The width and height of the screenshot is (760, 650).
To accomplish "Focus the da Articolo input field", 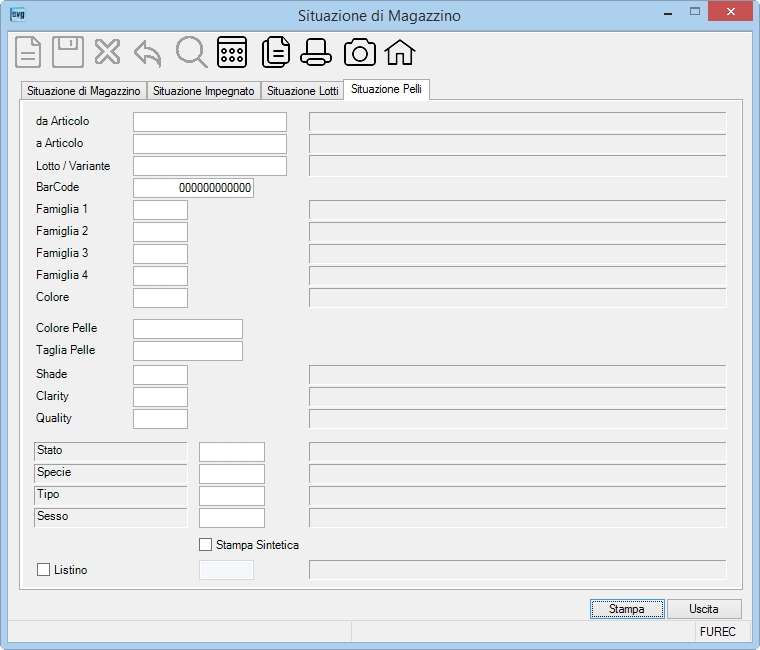I will [210, 122].
